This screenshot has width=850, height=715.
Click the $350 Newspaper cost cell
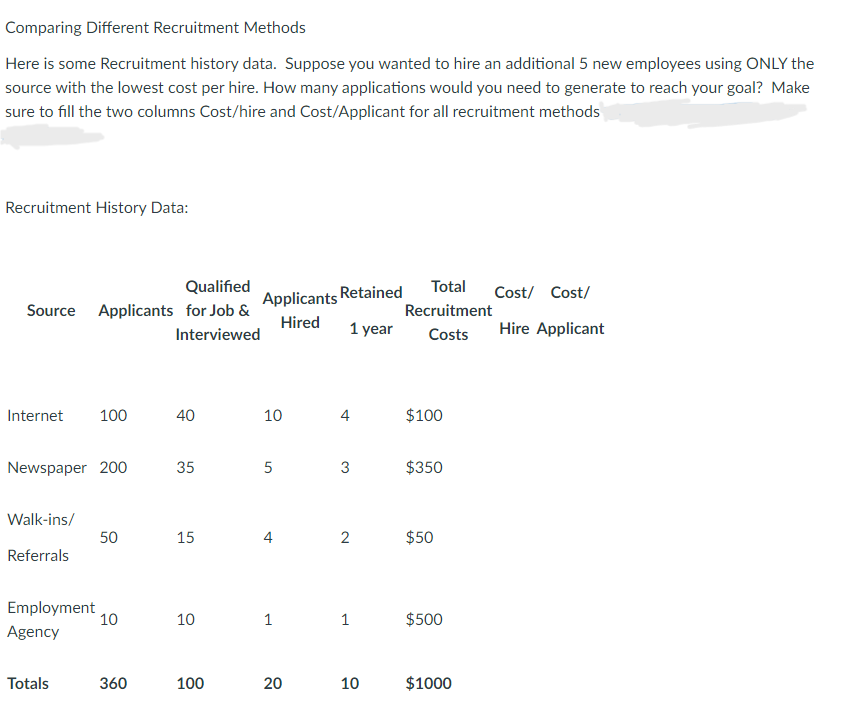[x=423, y=467]
